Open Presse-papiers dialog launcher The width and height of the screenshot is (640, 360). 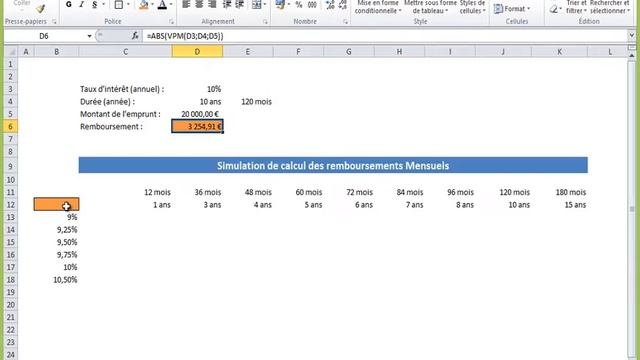tap(54, 21)
